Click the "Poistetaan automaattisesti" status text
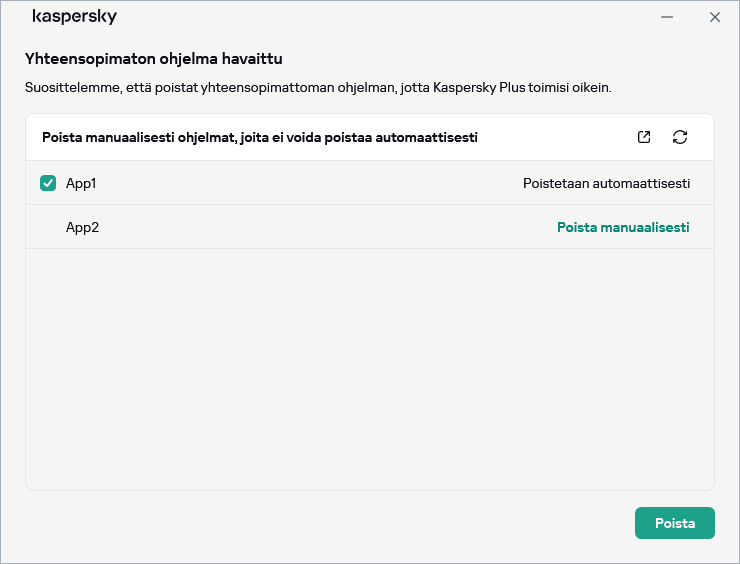The image size is (740, 564). click(x=606, y=183)
